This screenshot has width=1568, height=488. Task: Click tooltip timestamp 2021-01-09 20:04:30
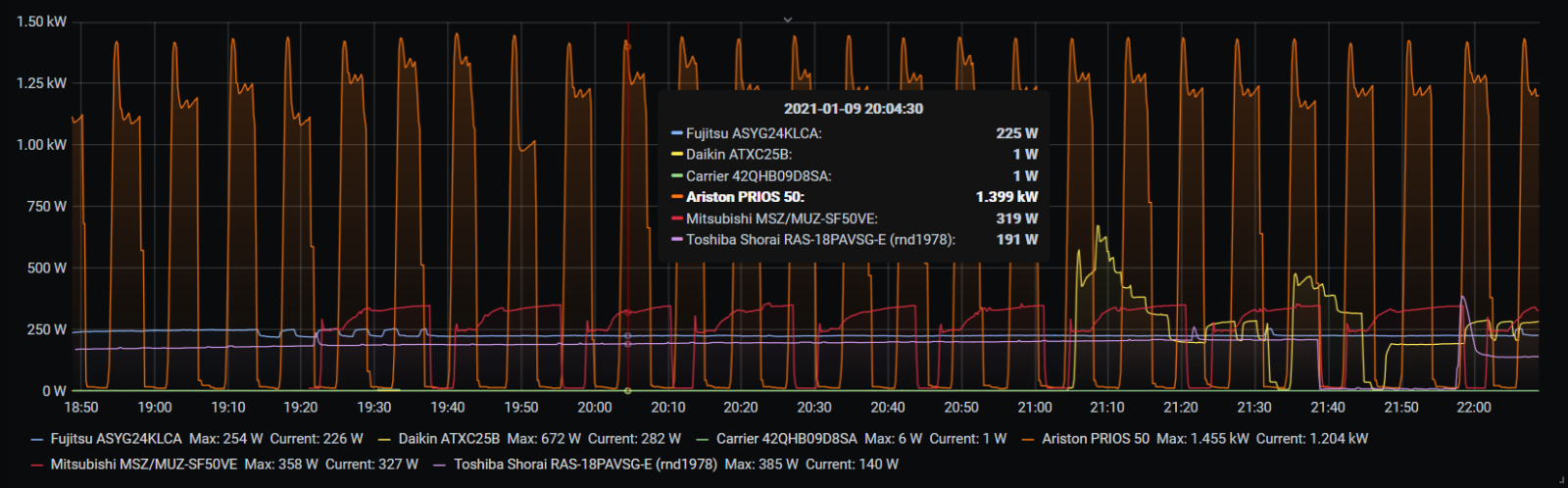coord(854,109)
